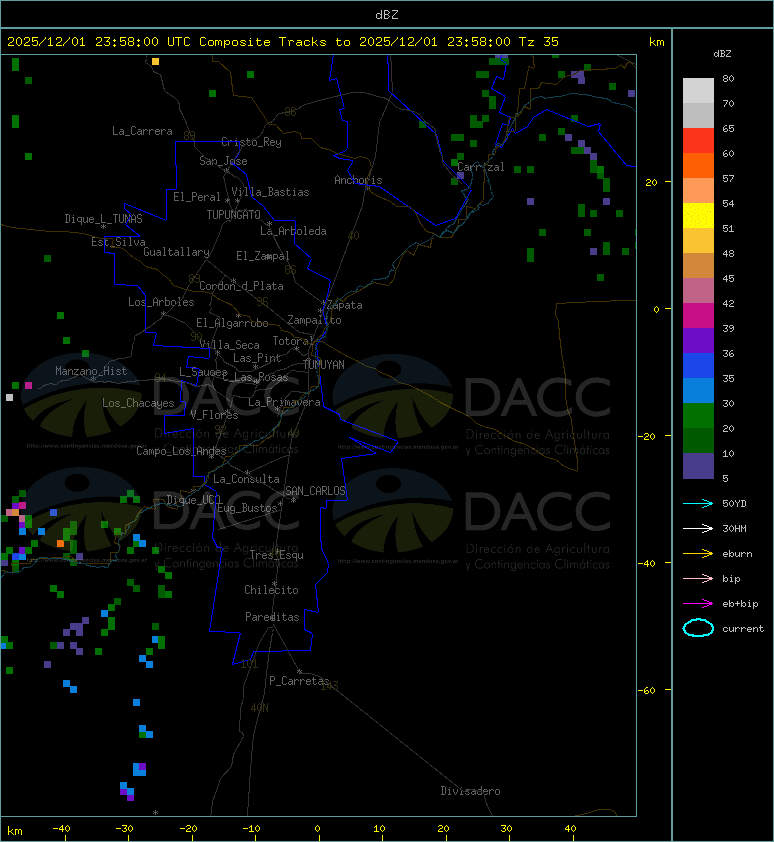Click the dBZ title at top center
The height and width of the screenshot is (842, 774).
pos(387,14)
